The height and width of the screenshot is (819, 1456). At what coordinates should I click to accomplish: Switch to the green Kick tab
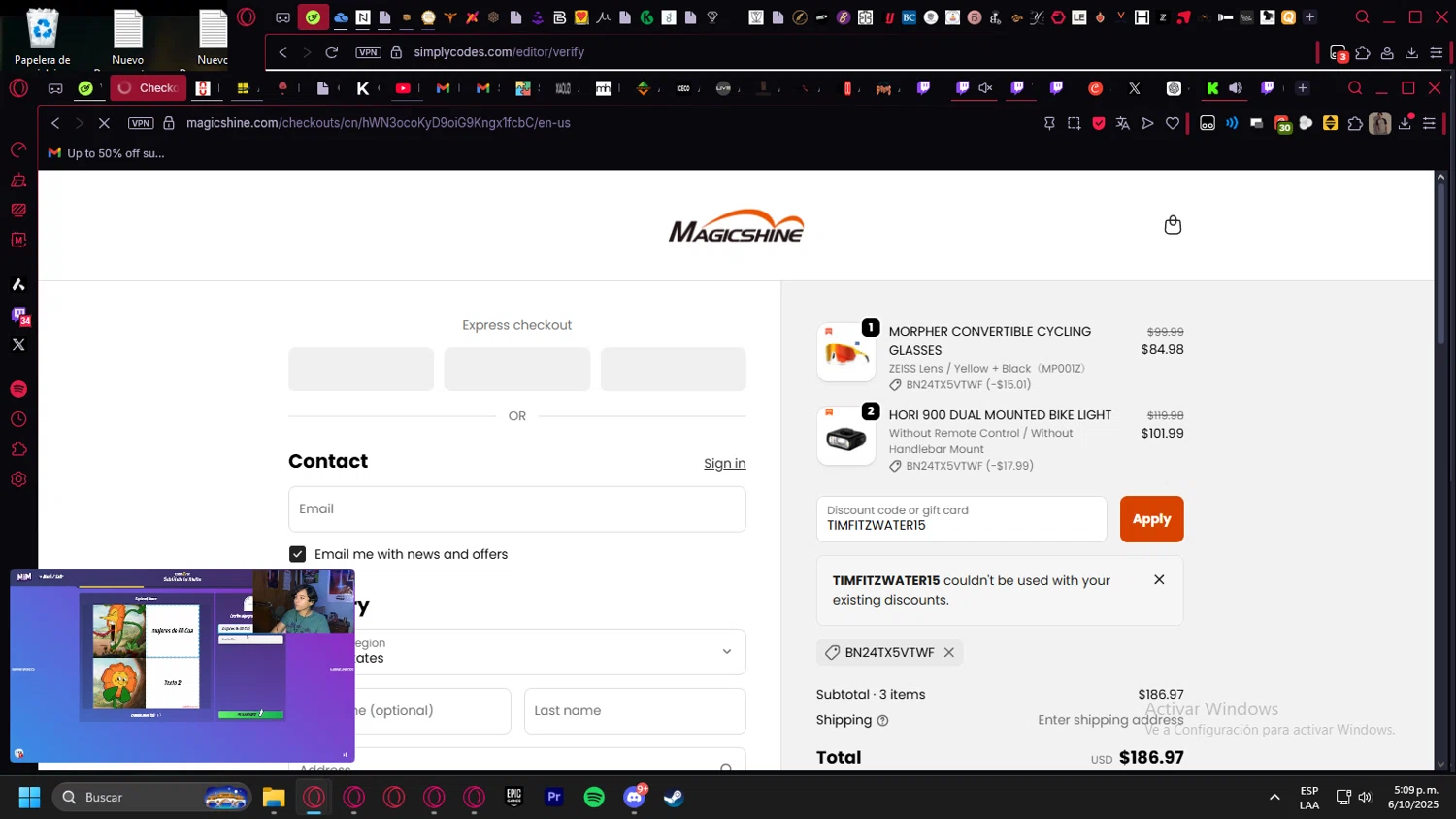pos(1212,88)
